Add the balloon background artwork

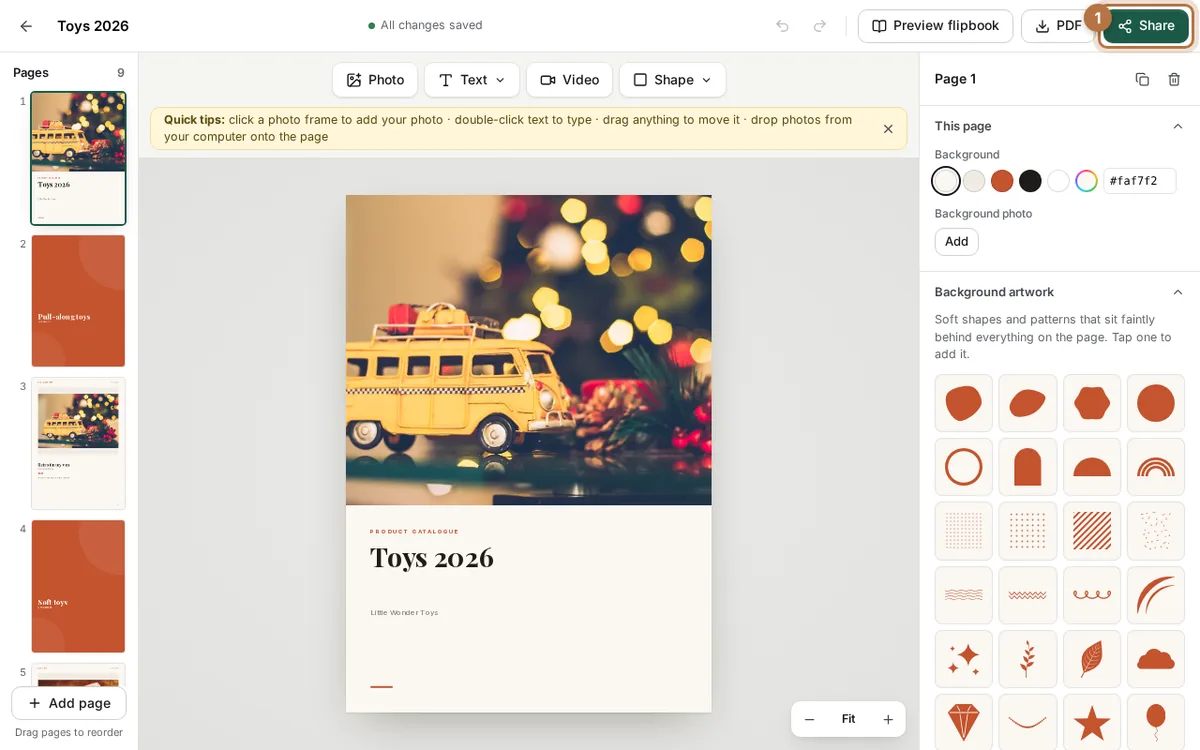tap(1156, 722)
